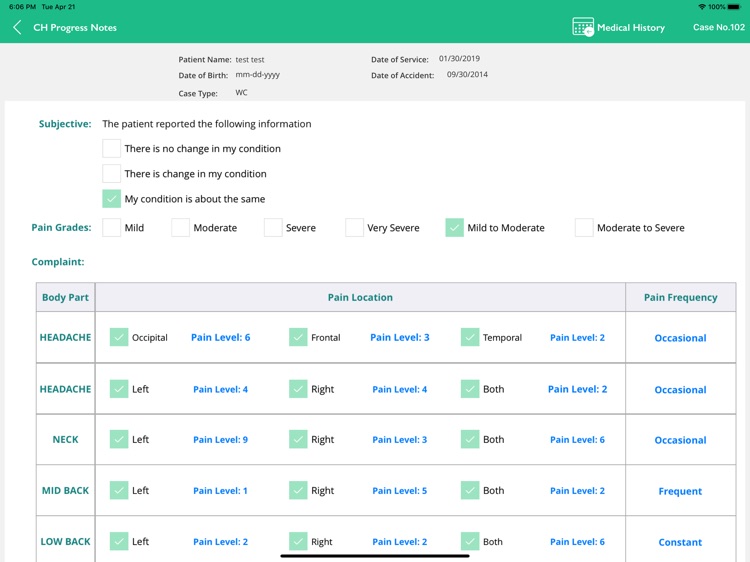Check 'There is change in my condition'

coord(112,173)
